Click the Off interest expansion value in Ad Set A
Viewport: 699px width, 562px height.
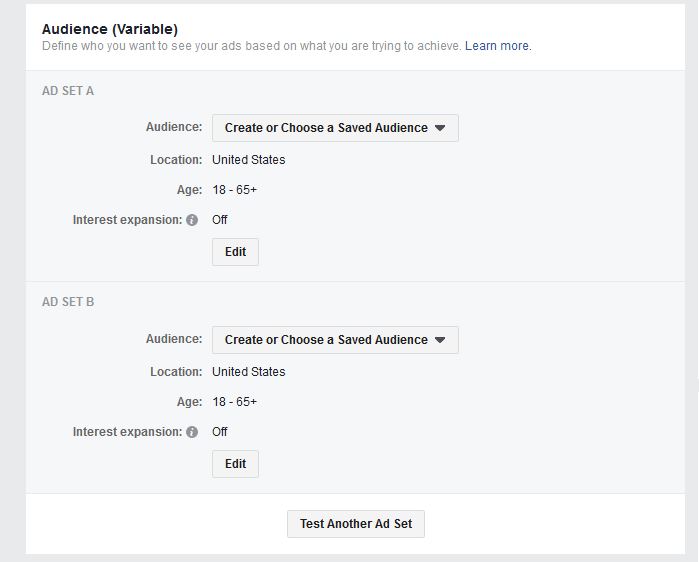tap(220, 220)
